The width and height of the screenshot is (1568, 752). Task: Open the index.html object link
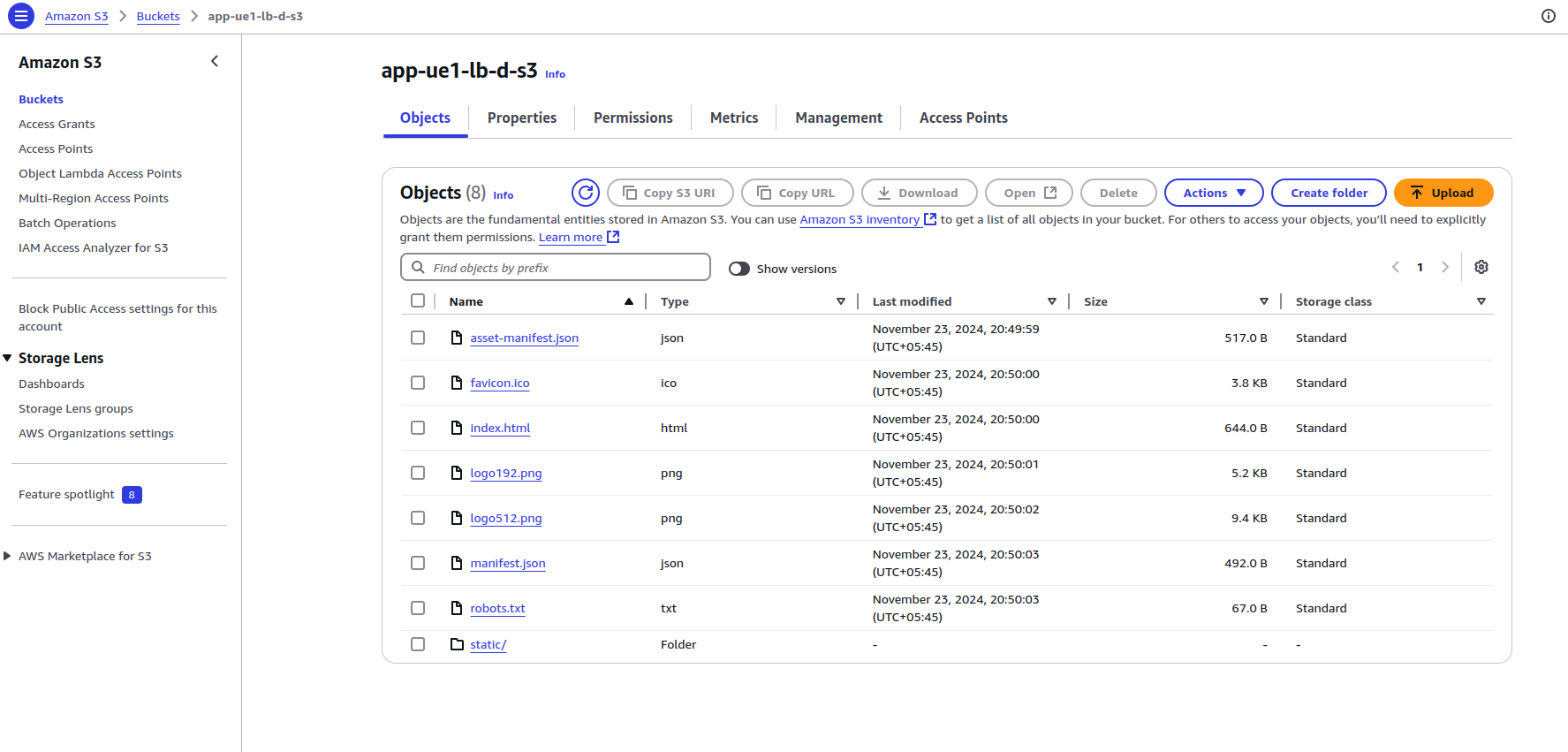pos(500,428)
